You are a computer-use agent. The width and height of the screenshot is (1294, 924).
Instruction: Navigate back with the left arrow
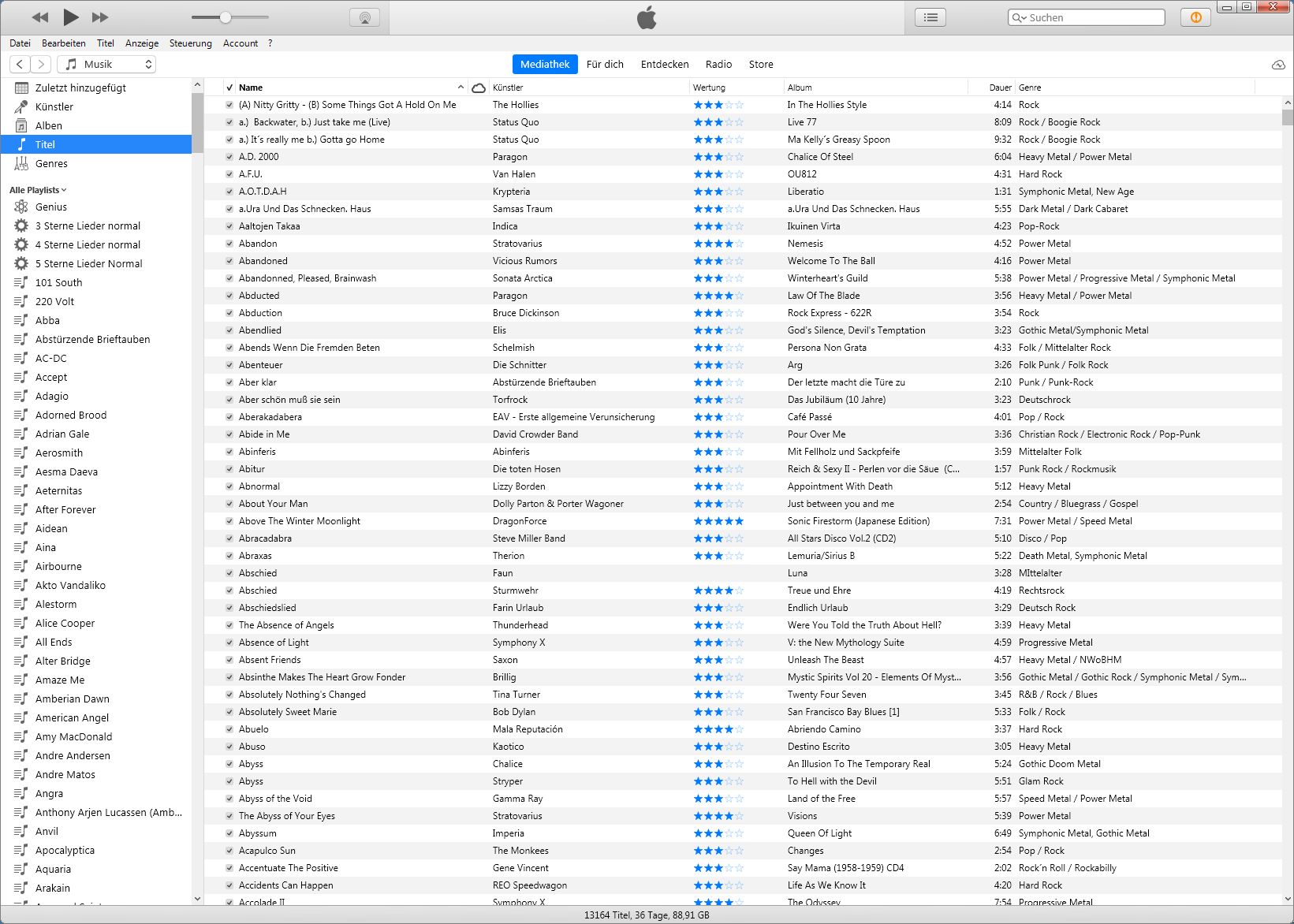coord(21,65)
